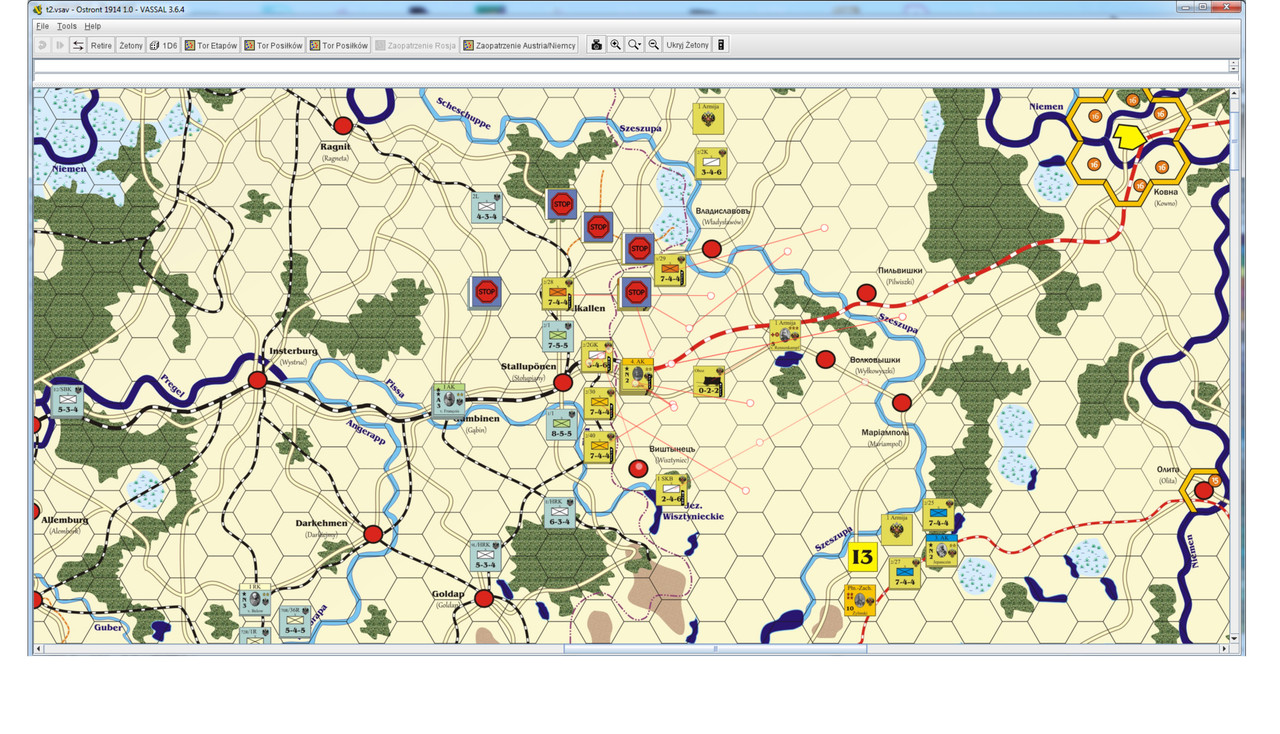Select the STOP marker below the 2L counter

pos(487,292)
